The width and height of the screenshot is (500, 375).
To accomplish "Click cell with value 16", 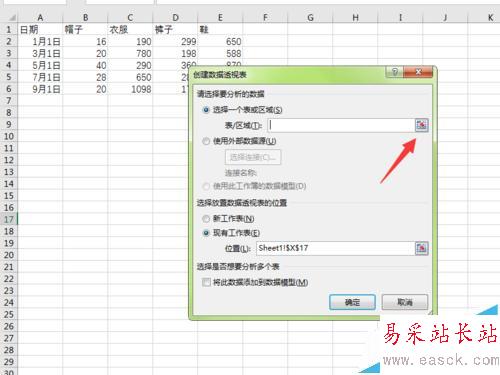I will [x=85, y=42].
